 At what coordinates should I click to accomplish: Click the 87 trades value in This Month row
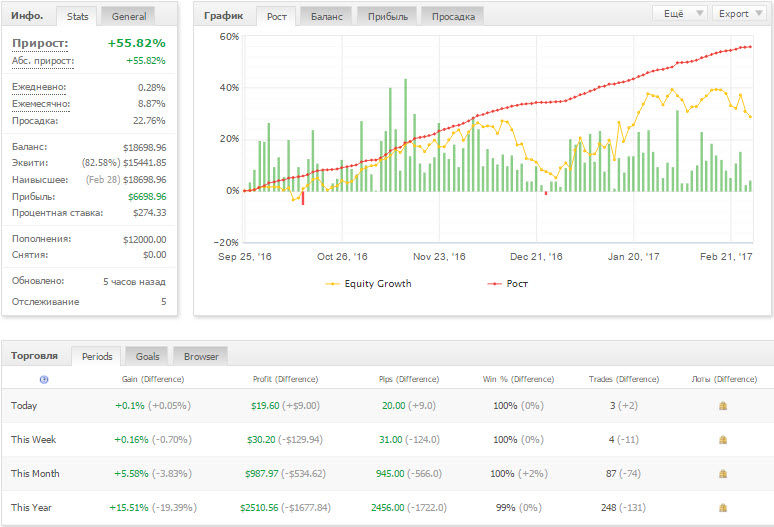(611, 473)
